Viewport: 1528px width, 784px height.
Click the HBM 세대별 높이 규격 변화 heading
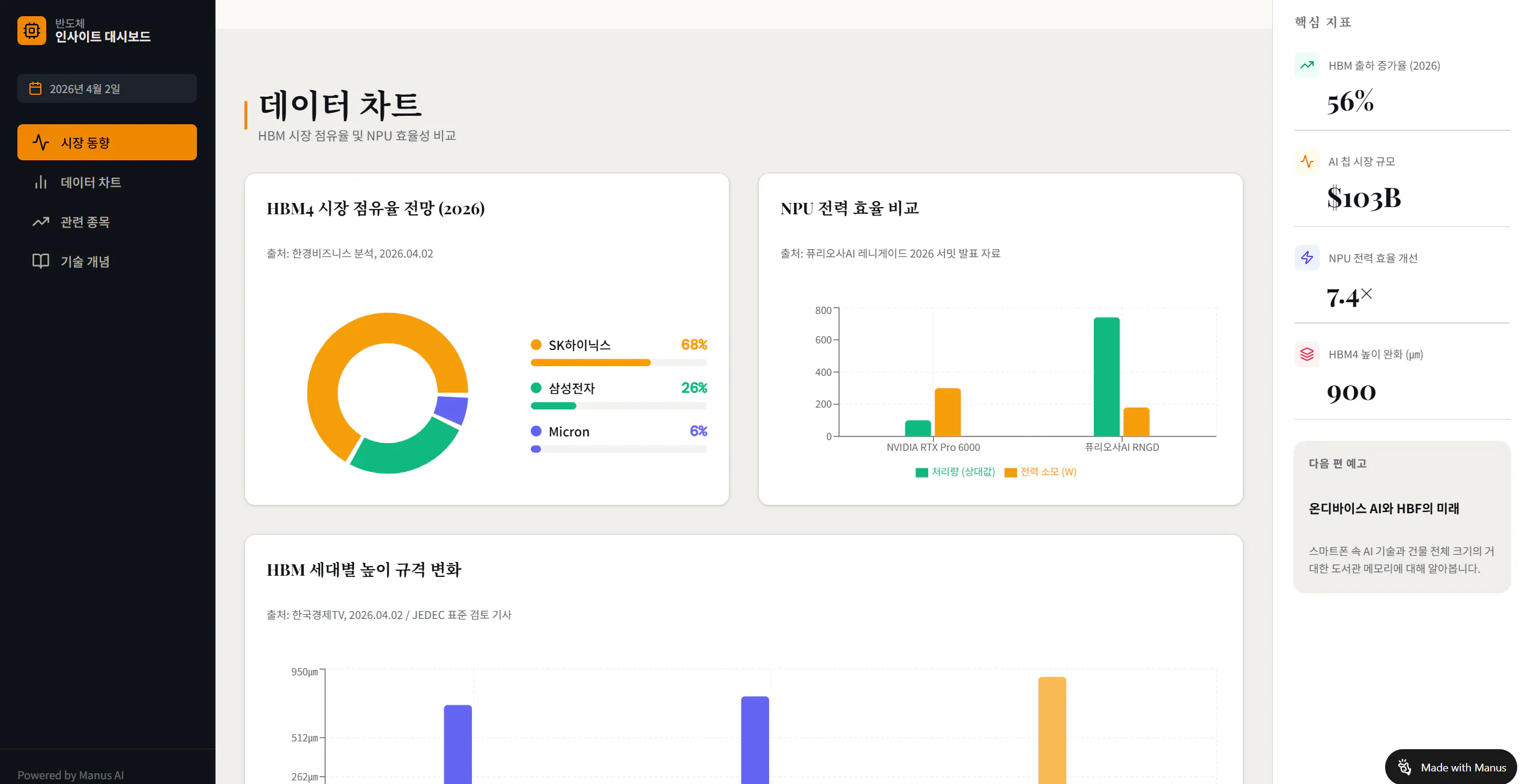click(x=364, y=570)
